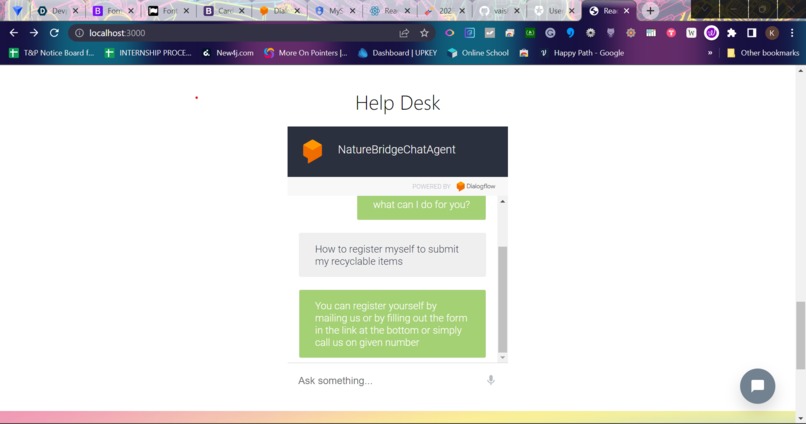The height and width of the screenshot is (424, 806).
Task: Select the 'How to register myself' message
Action: [x=392, y=255]
